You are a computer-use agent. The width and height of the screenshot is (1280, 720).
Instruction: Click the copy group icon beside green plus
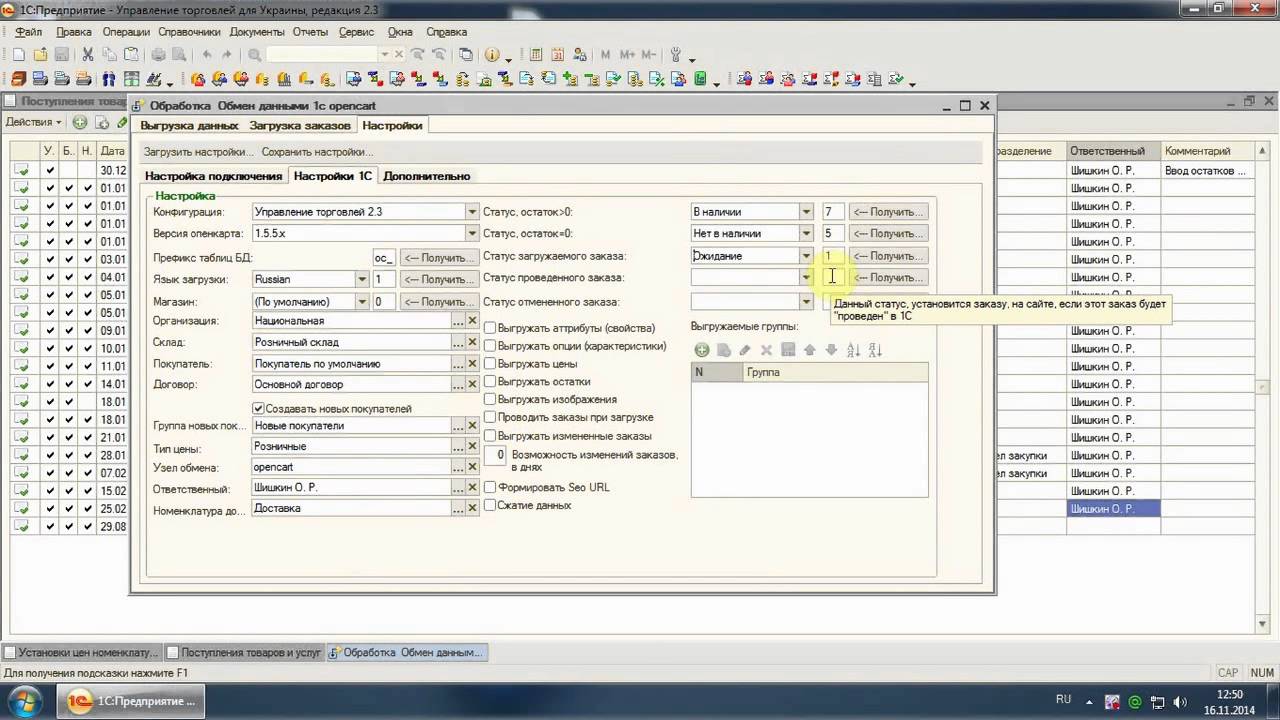(724, 350)
